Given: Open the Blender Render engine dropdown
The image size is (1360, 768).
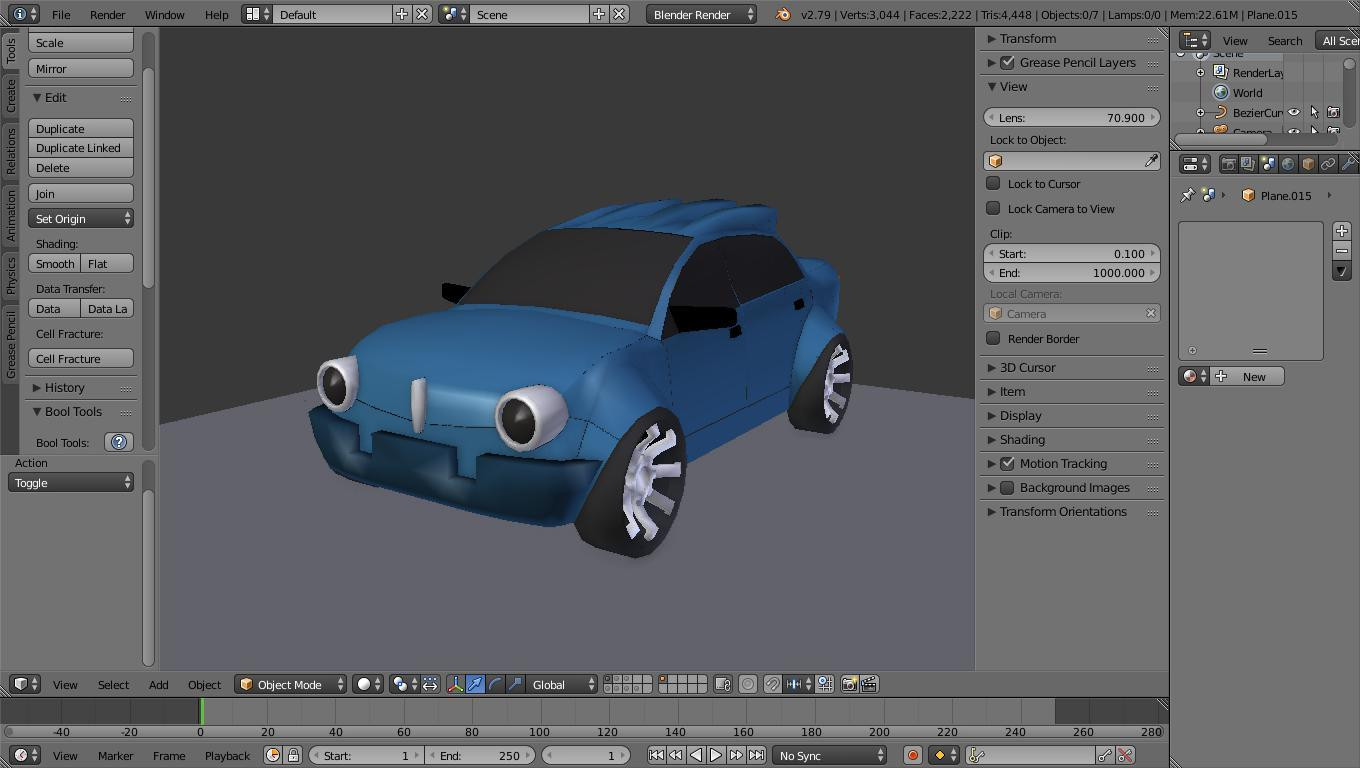Looking at the screenshot, I should coord(701,14).
